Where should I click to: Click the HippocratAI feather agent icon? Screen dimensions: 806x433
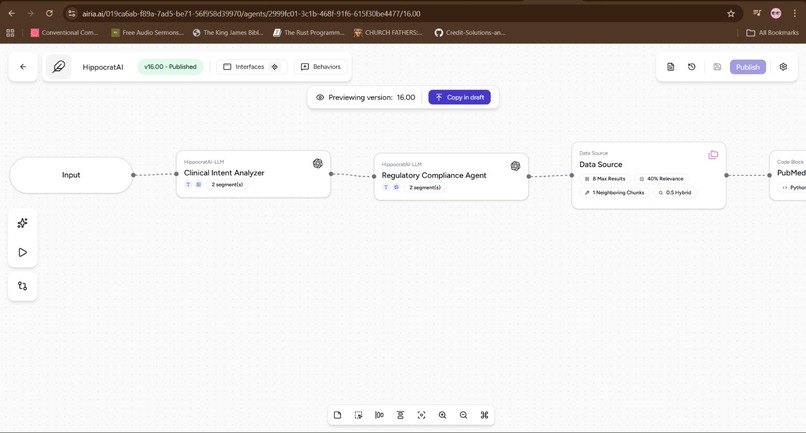pyautogui.click(x=59, y=67)
